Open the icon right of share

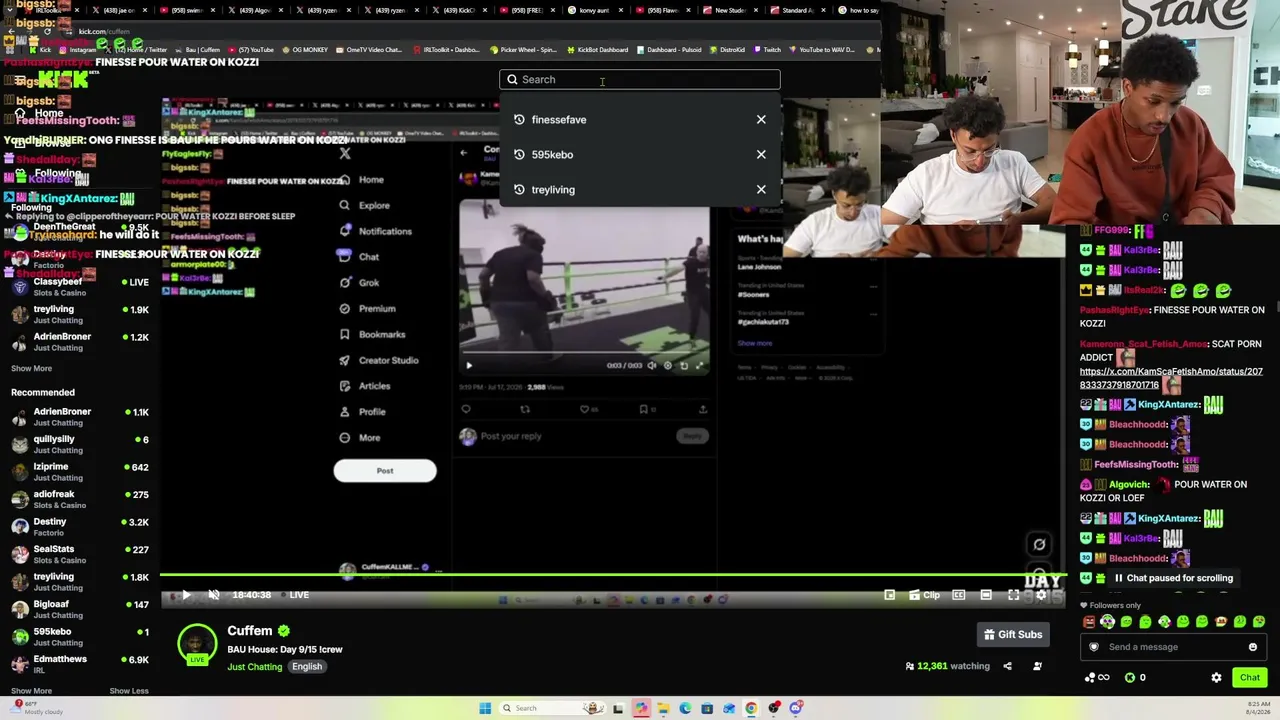(1037, 666)
